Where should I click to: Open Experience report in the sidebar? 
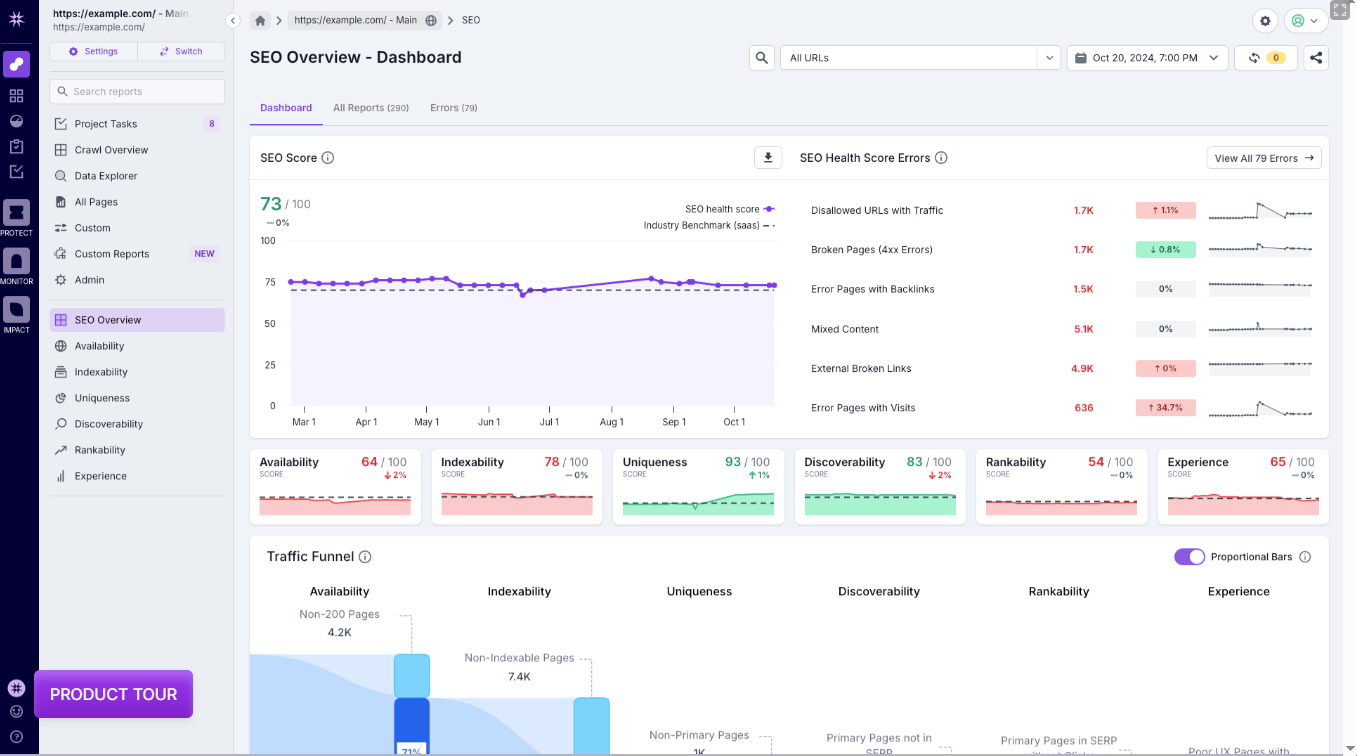[x=137, y=476]
